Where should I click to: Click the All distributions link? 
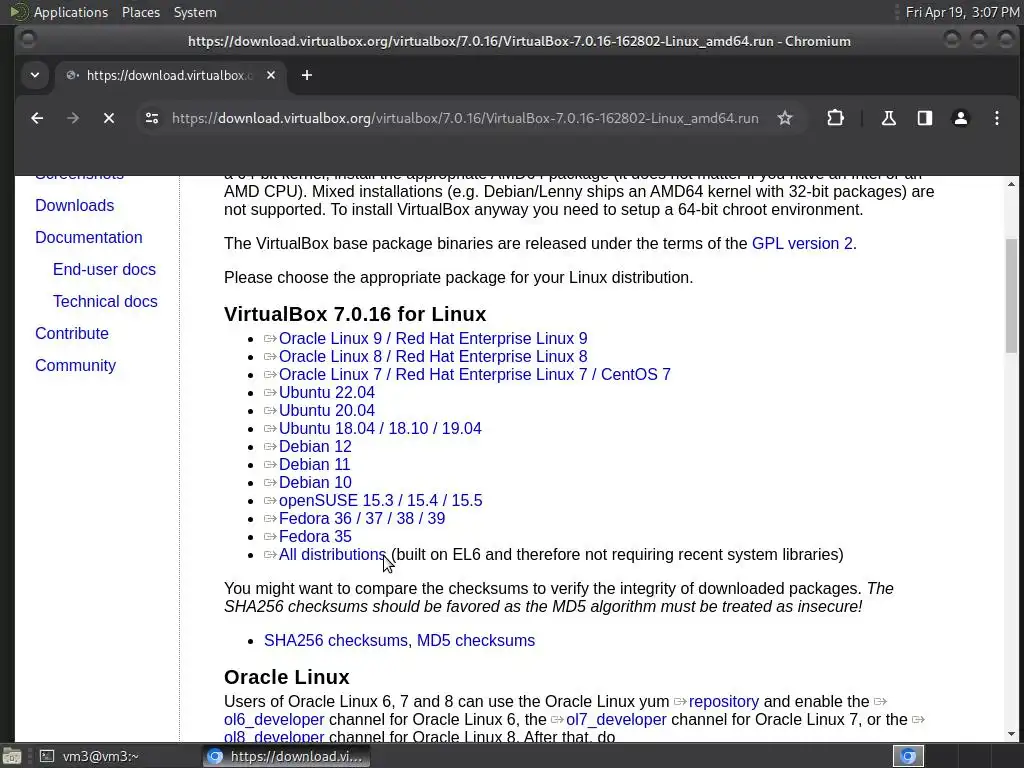[332, 554]
